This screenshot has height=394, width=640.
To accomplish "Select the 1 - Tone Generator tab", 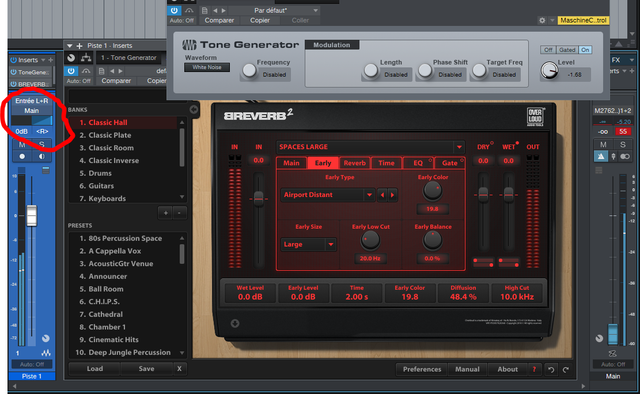I will (129, 58).
